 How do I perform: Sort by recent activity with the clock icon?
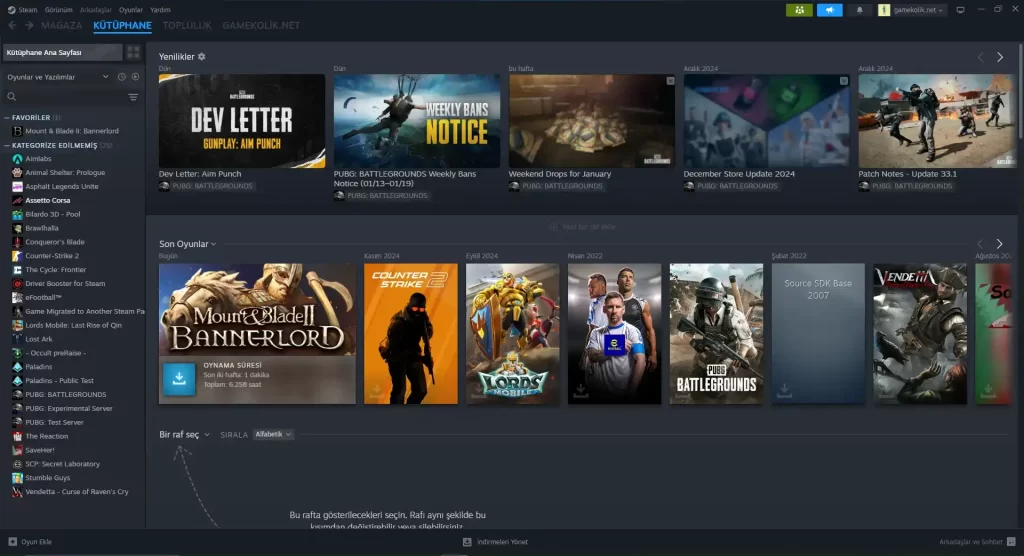[121, 77]
